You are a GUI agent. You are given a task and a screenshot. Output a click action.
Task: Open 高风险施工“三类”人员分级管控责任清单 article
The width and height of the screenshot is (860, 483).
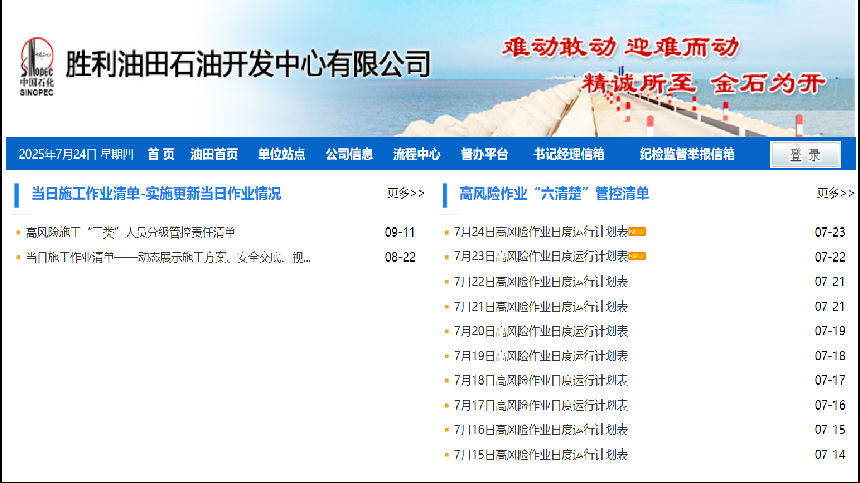point(130,232)
